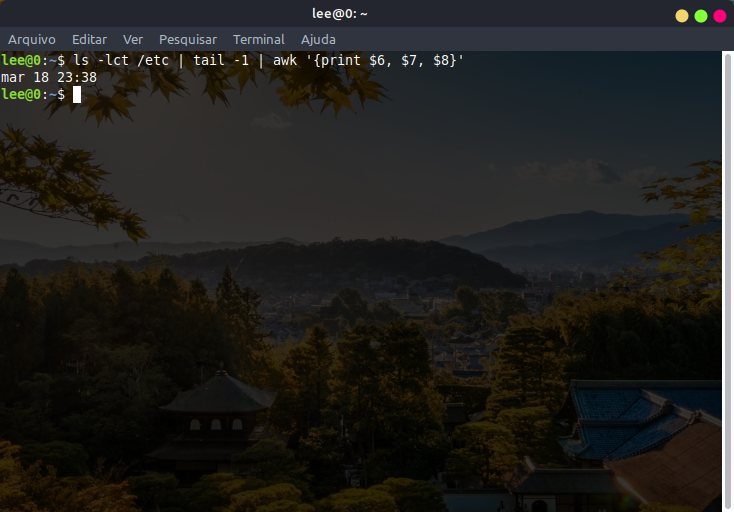This screenshot has height=512, width=734.
Task: Open the Arquivo menu
Action: click(x=32, y=39)
